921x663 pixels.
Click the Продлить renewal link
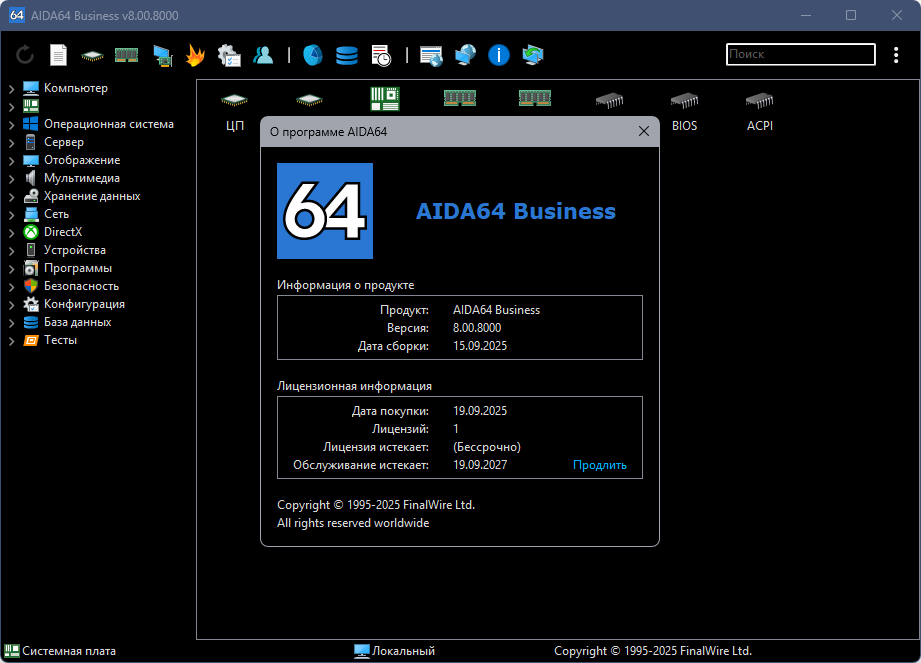[x=599, y=465]
